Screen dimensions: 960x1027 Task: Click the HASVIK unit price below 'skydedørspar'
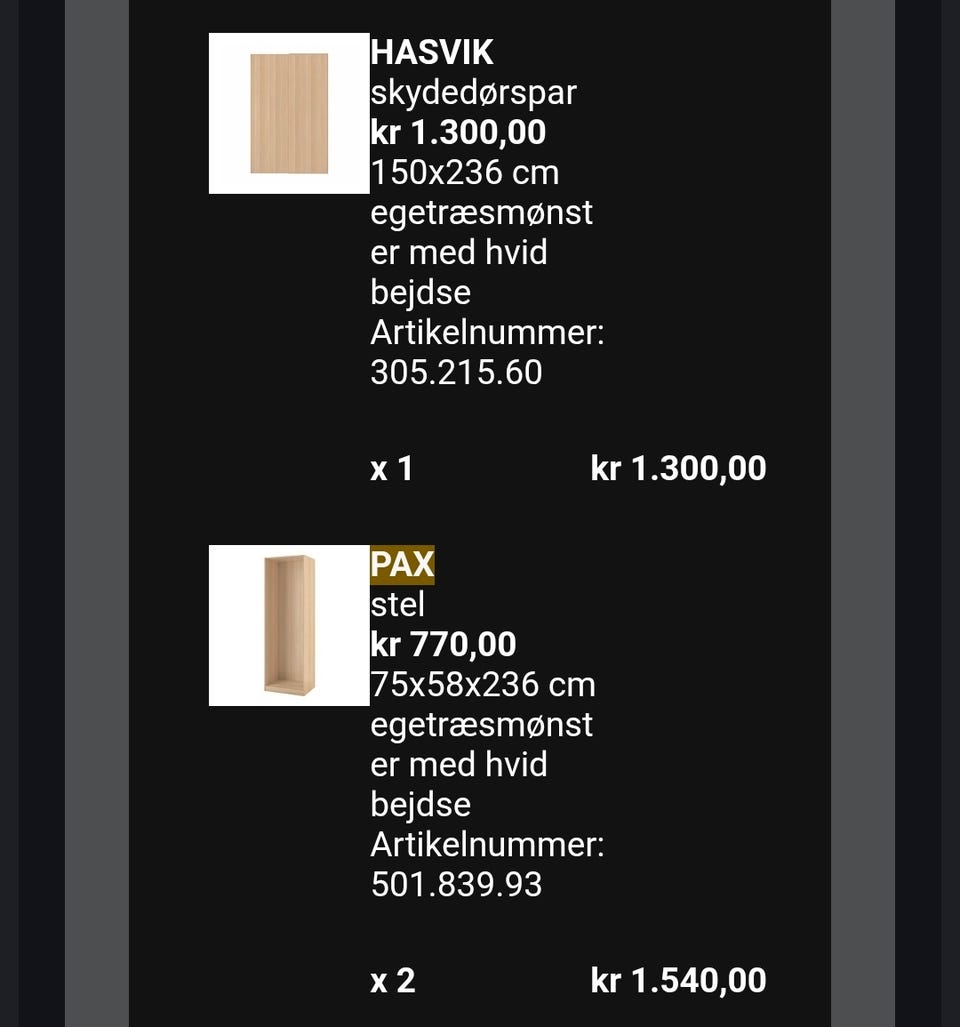click(x=458, y=132)
